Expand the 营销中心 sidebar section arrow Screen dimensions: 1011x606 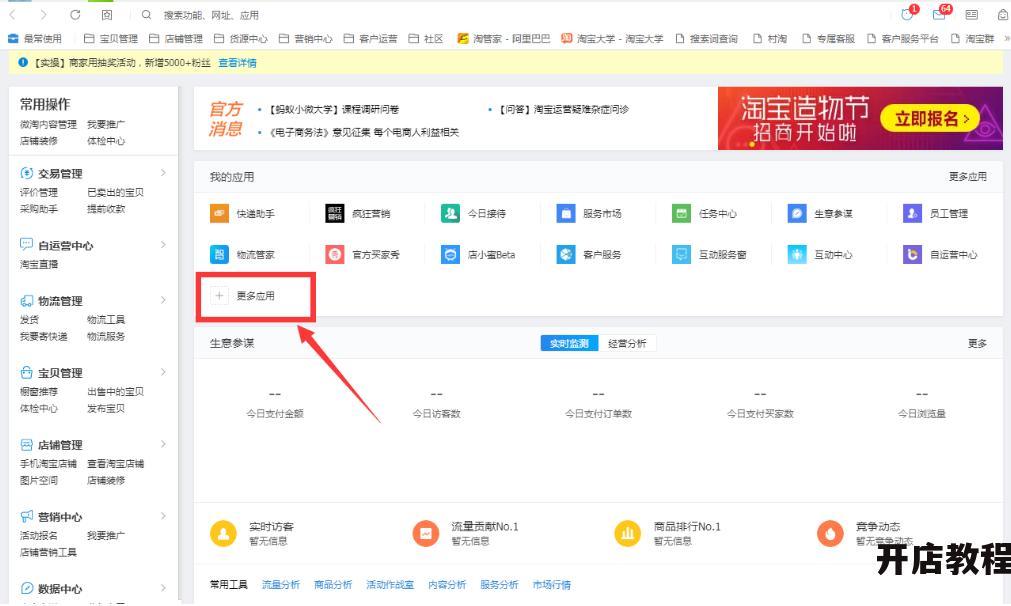163,516
